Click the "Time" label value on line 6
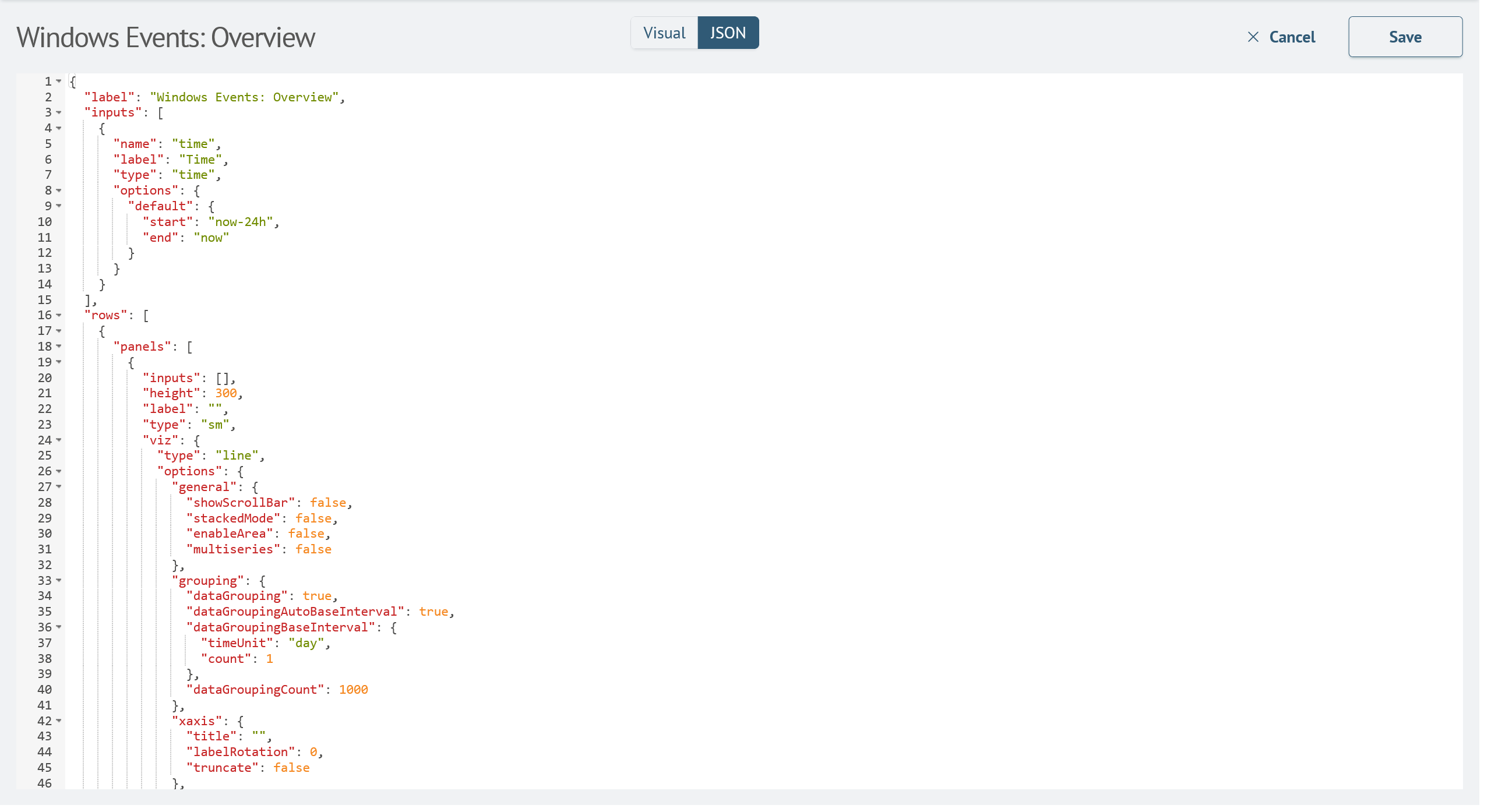 [x=200, y=160]
